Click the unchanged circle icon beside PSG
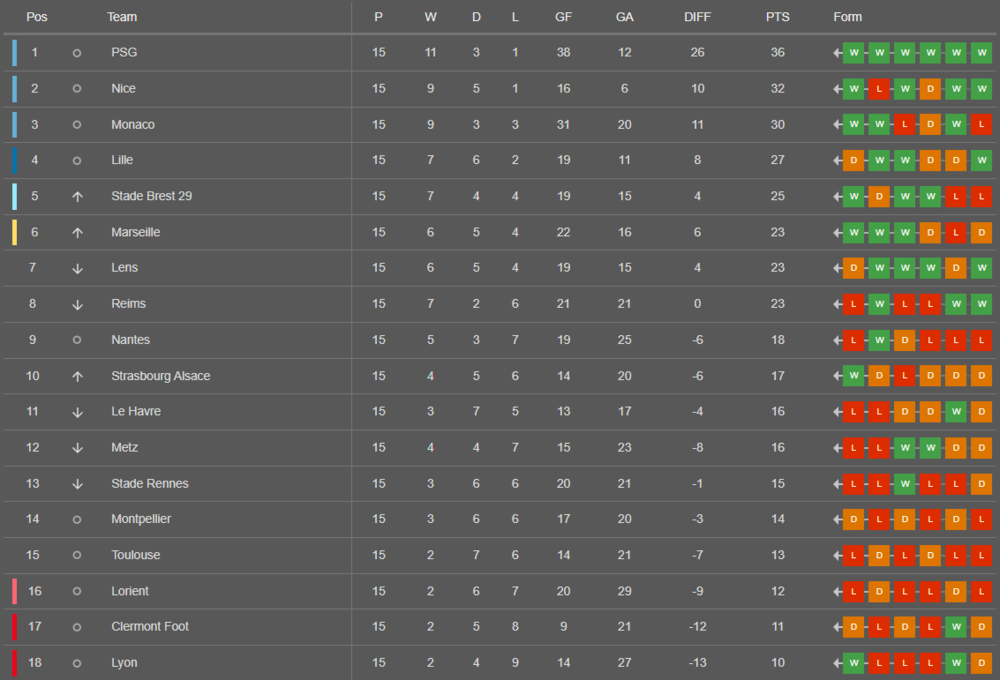 pyautogui.click(x=77, y=53)
